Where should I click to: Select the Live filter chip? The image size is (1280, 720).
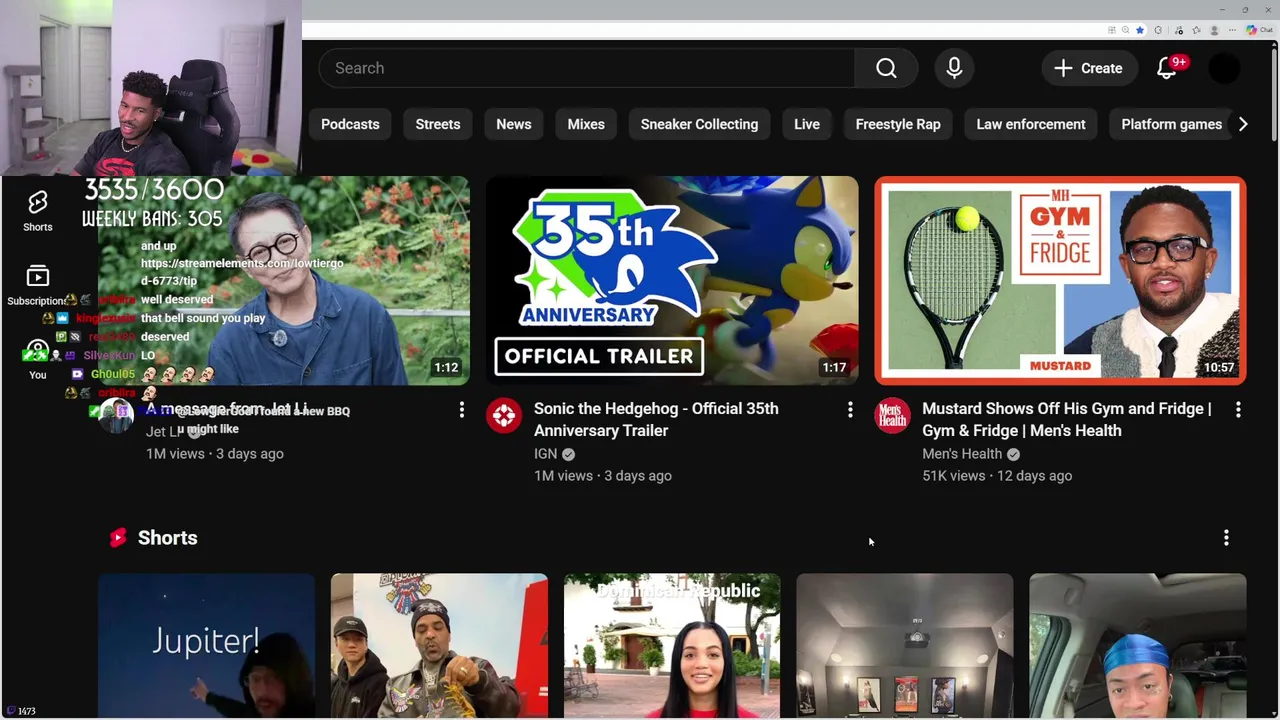pyautogui.click(x=807, y=124)
